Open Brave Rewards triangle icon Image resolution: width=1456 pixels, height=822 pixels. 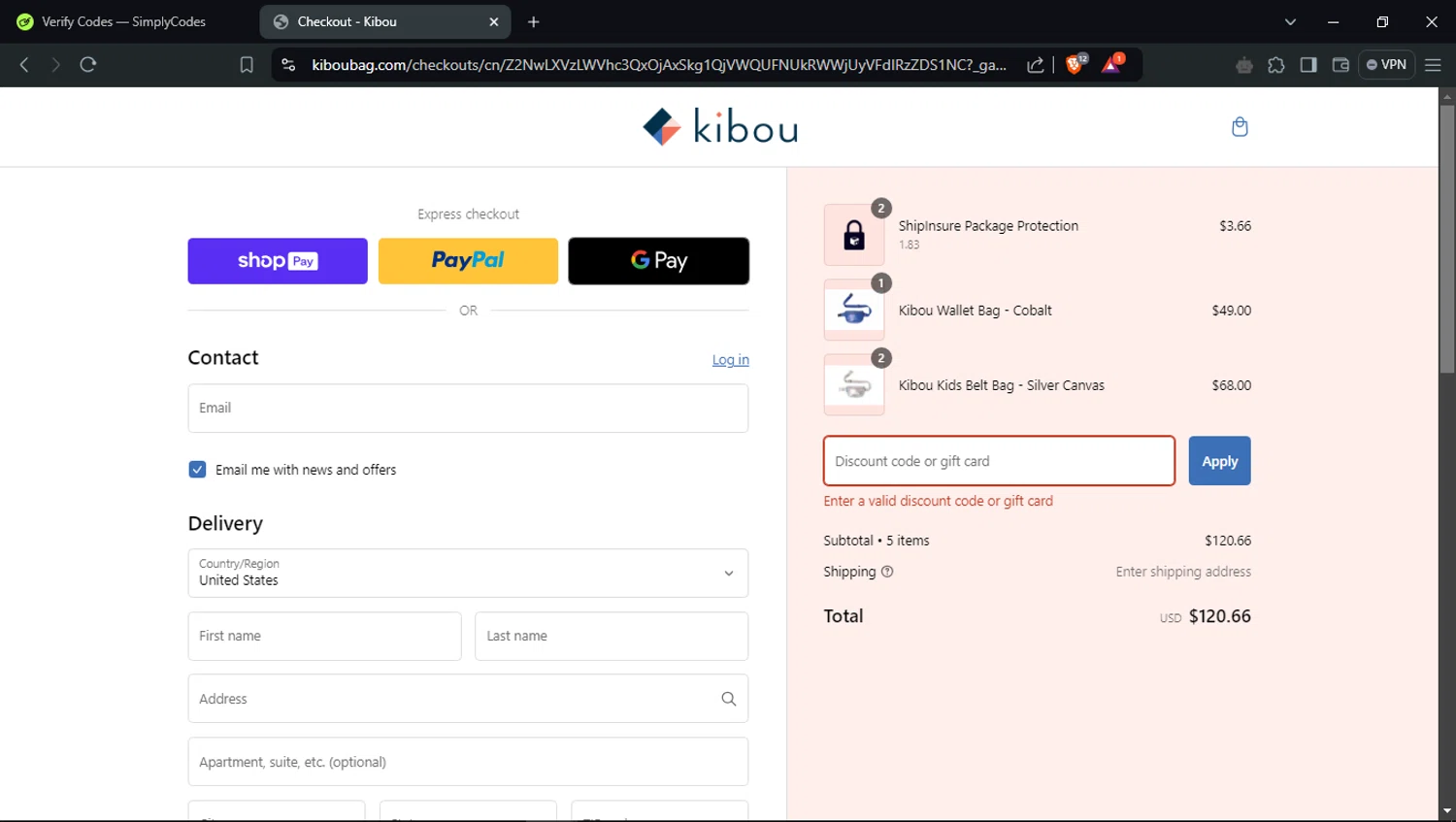[x=1112, y=64]
